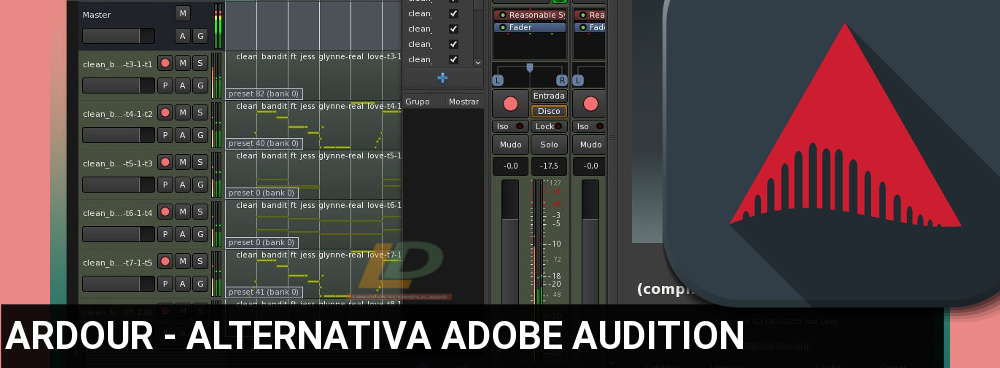The width and height of the screenshot is (1000, 368).
Task: Arm recording on track clean_b...-t4-1-t2
Action: point(165,112)
